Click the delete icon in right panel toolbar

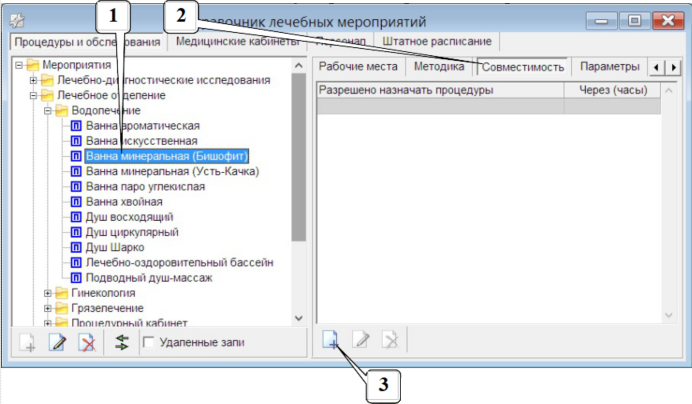click(389, 342)
